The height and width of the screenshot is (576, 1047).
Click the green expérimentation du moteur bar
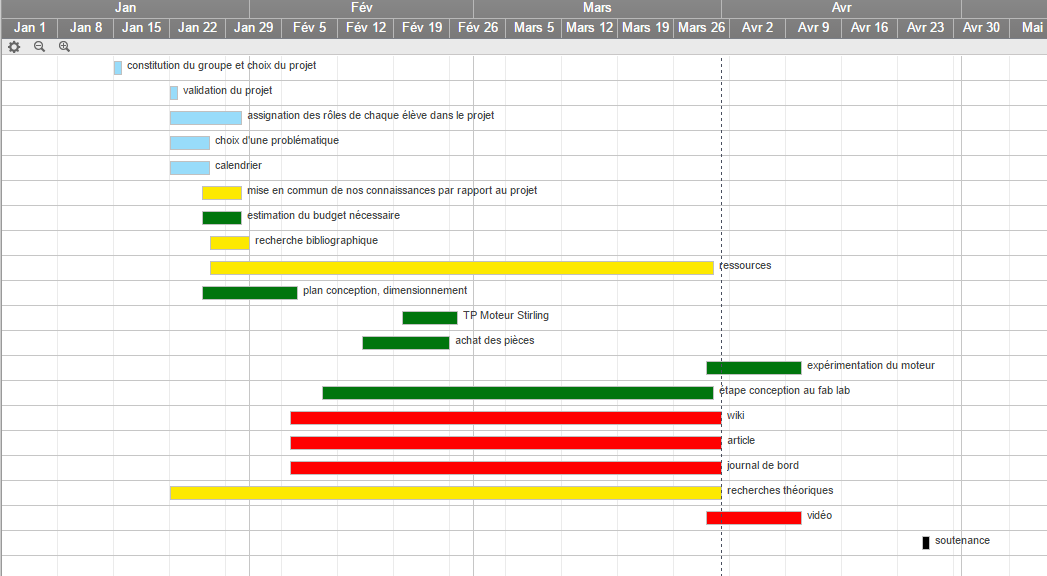tap(753, 367)
